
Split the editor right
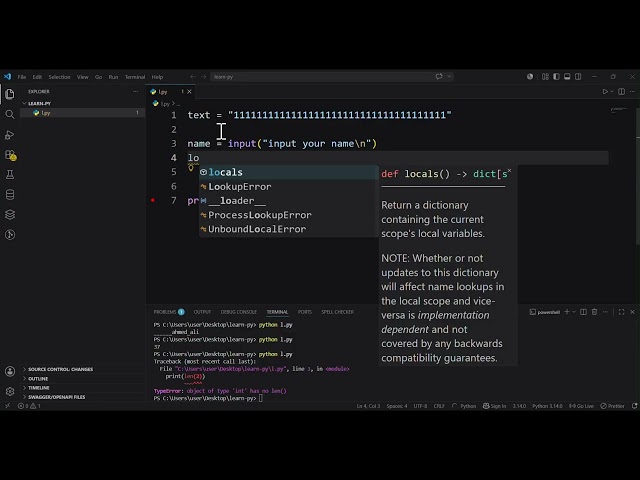(x=621, y=91)
